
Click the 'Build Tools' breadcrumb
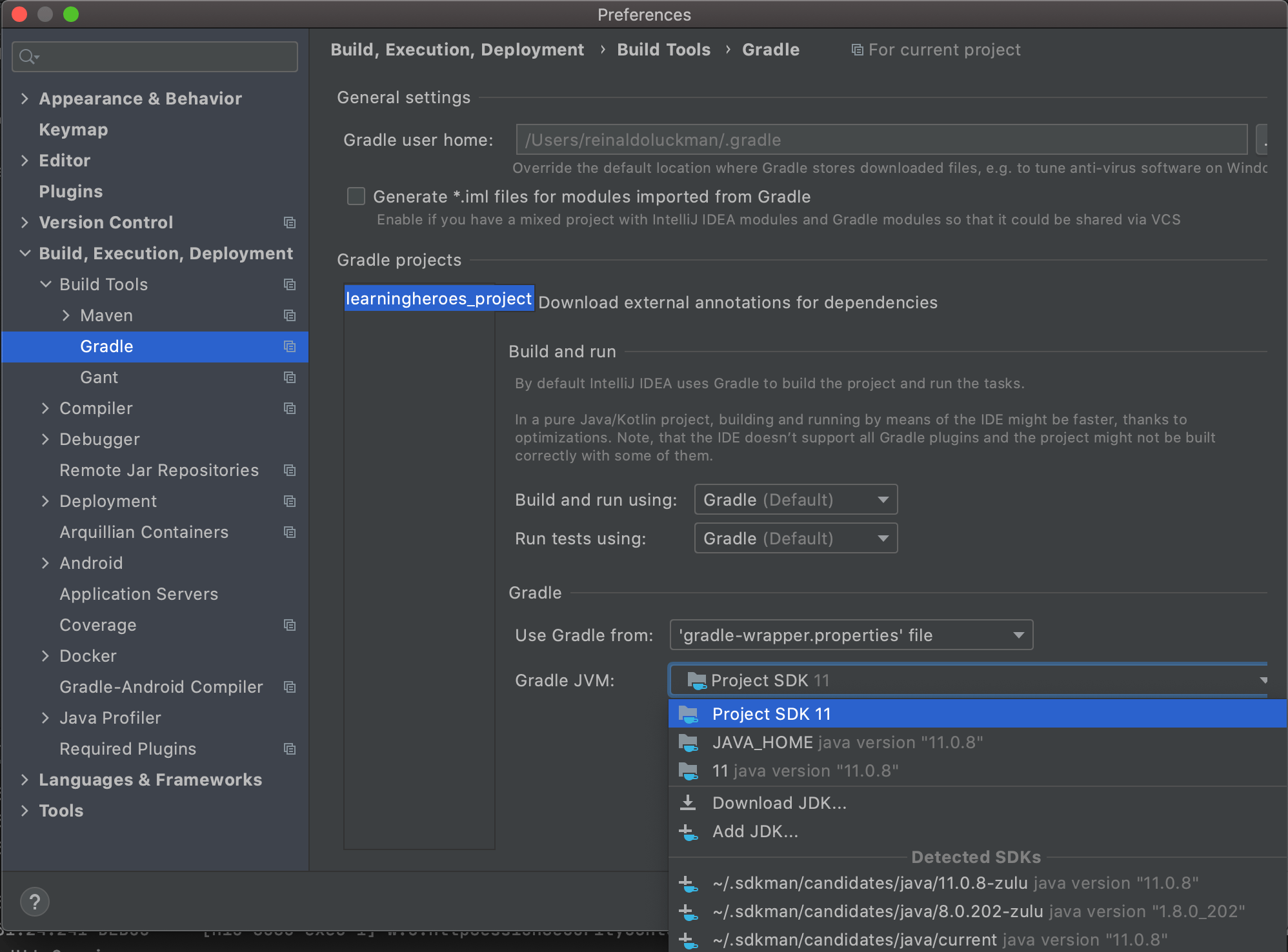tap(663, 50)
